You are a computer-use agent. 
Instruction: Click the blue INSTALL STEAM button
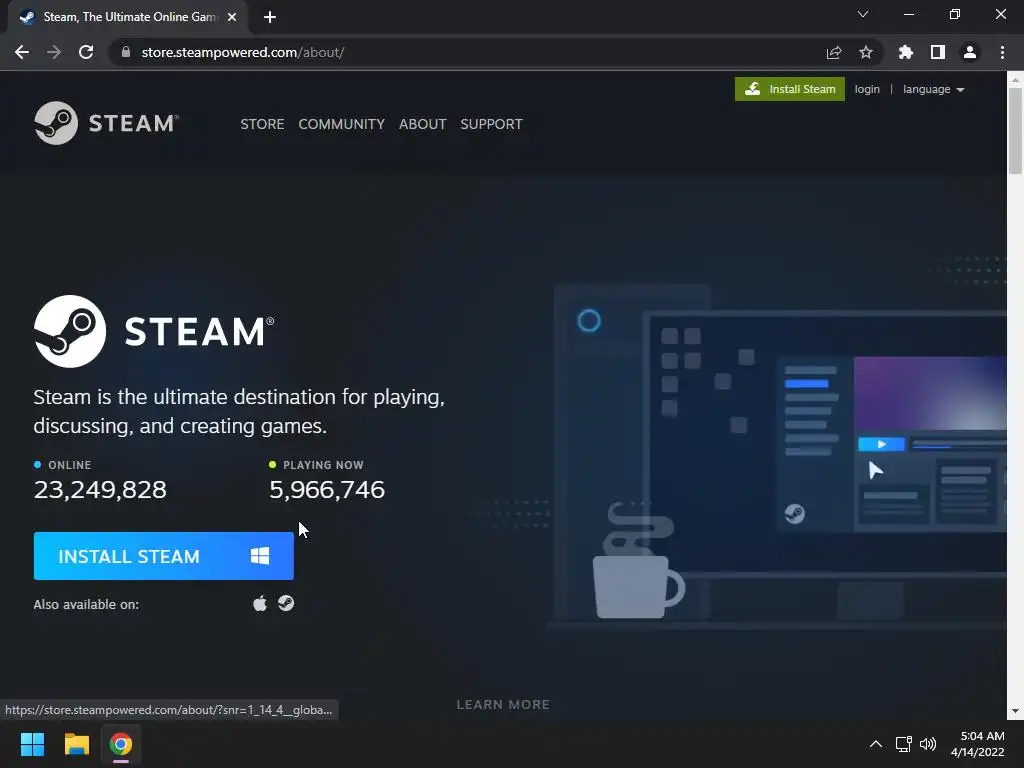point(163,556)
